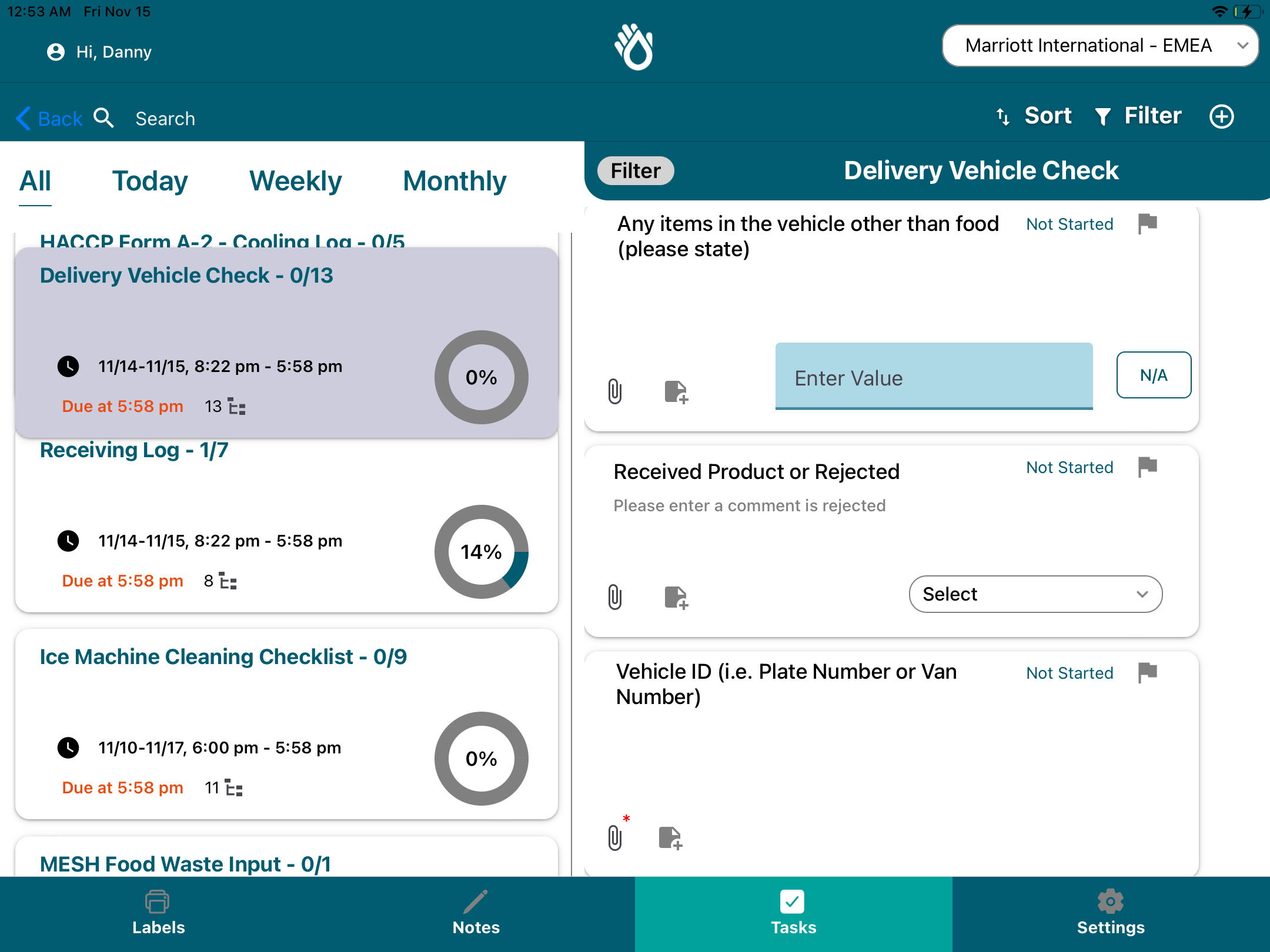Attach file to Vehicle ID item

pyautogui.click(x=615, y=837)
